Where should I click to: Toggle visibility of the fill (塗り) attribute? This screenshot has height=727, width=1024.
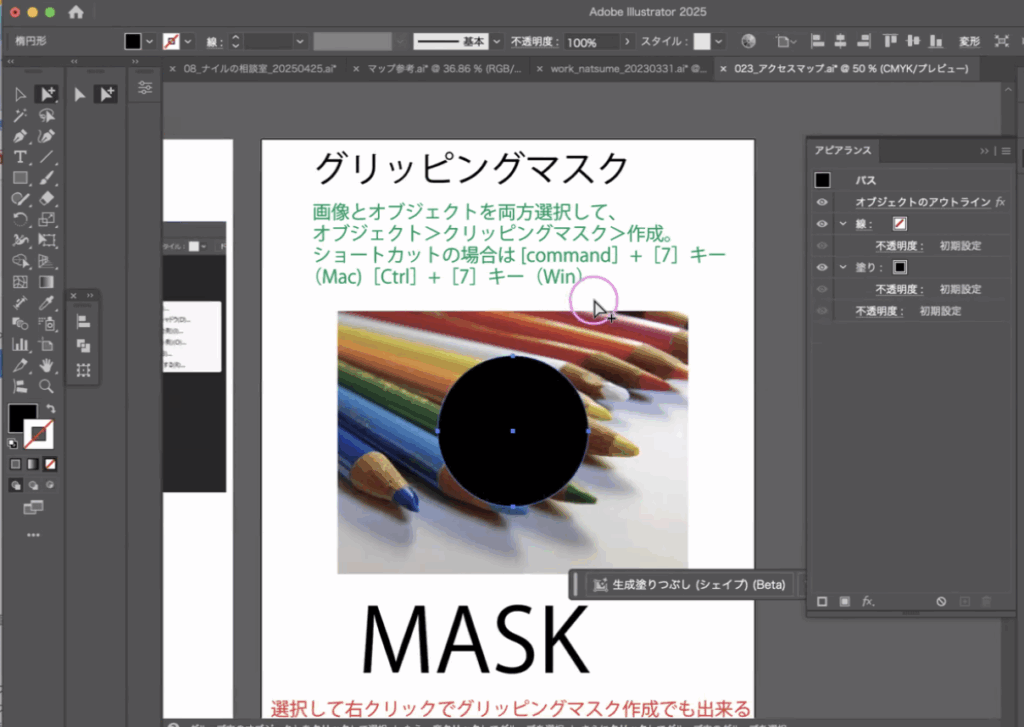[x=822, y=267]
